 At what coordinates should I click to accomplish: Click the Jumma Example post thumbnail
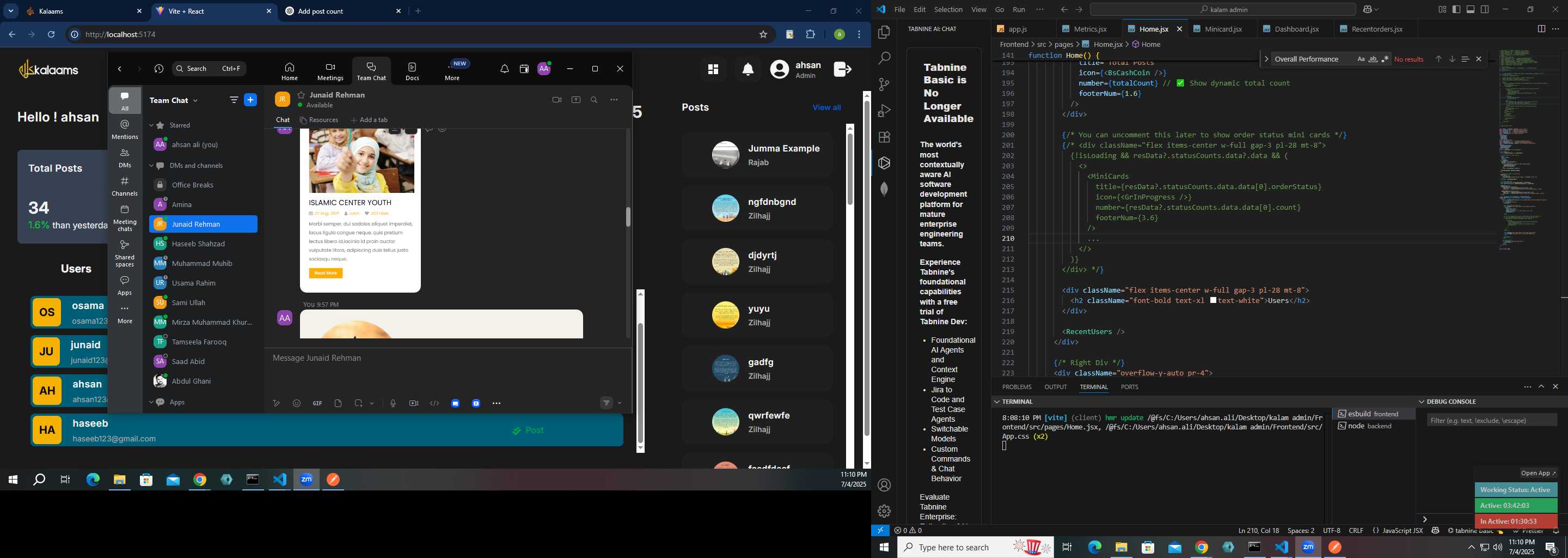coord(726,155)
